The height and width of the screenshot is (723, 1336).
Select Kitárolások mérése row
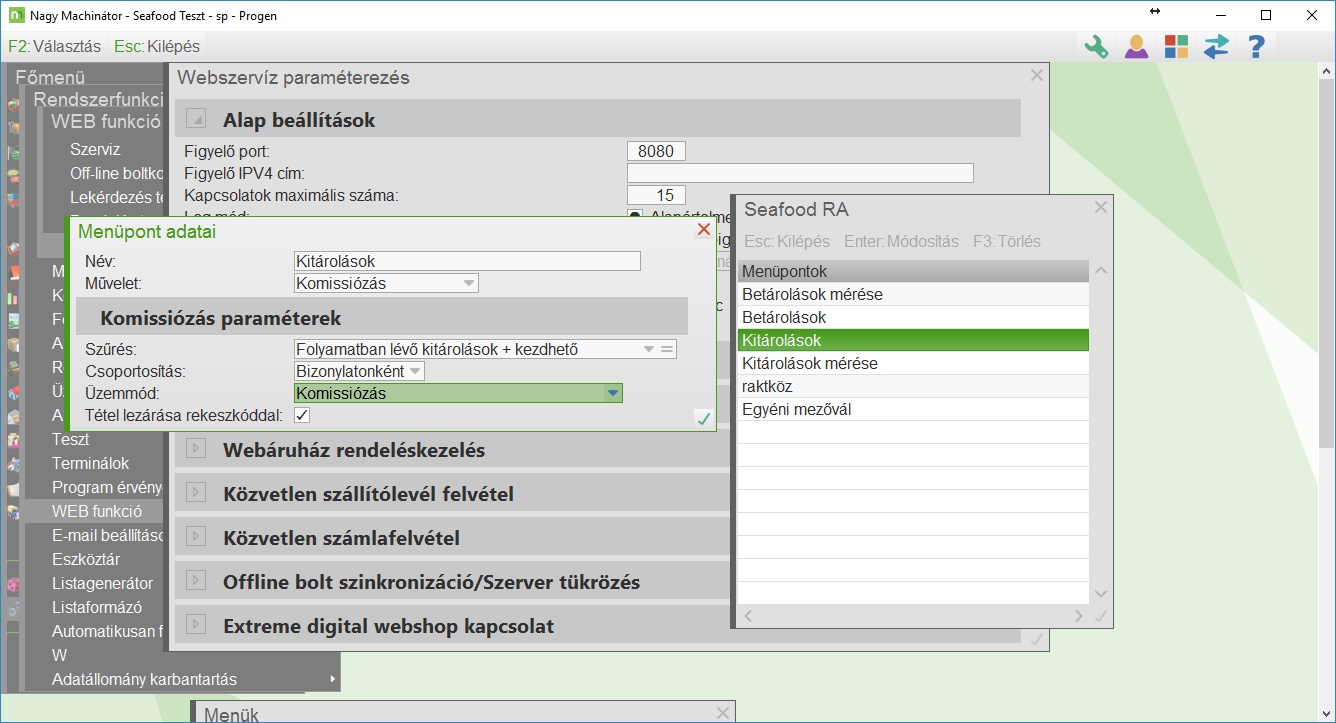(913, 364)
